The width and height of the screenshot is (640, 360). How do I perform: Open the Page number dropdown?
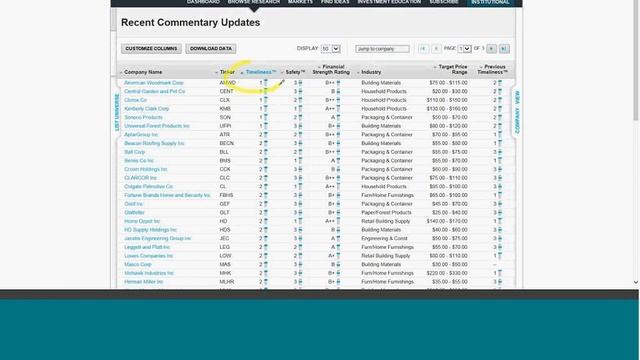464,49
